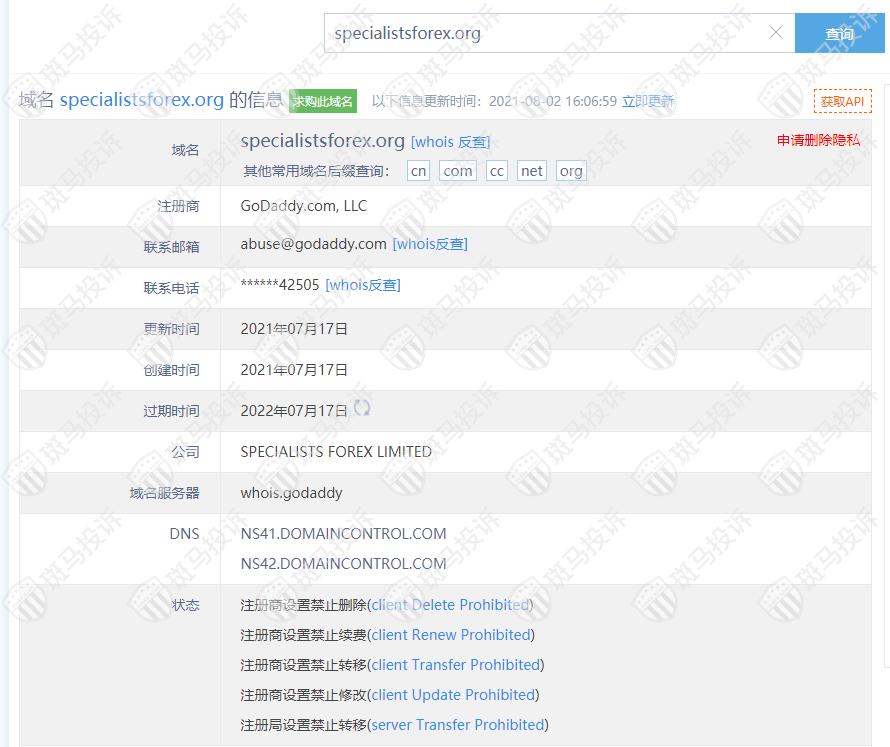Open whois反查 beside phone number
Screen dimensions: 890x747
pos(363,285)
